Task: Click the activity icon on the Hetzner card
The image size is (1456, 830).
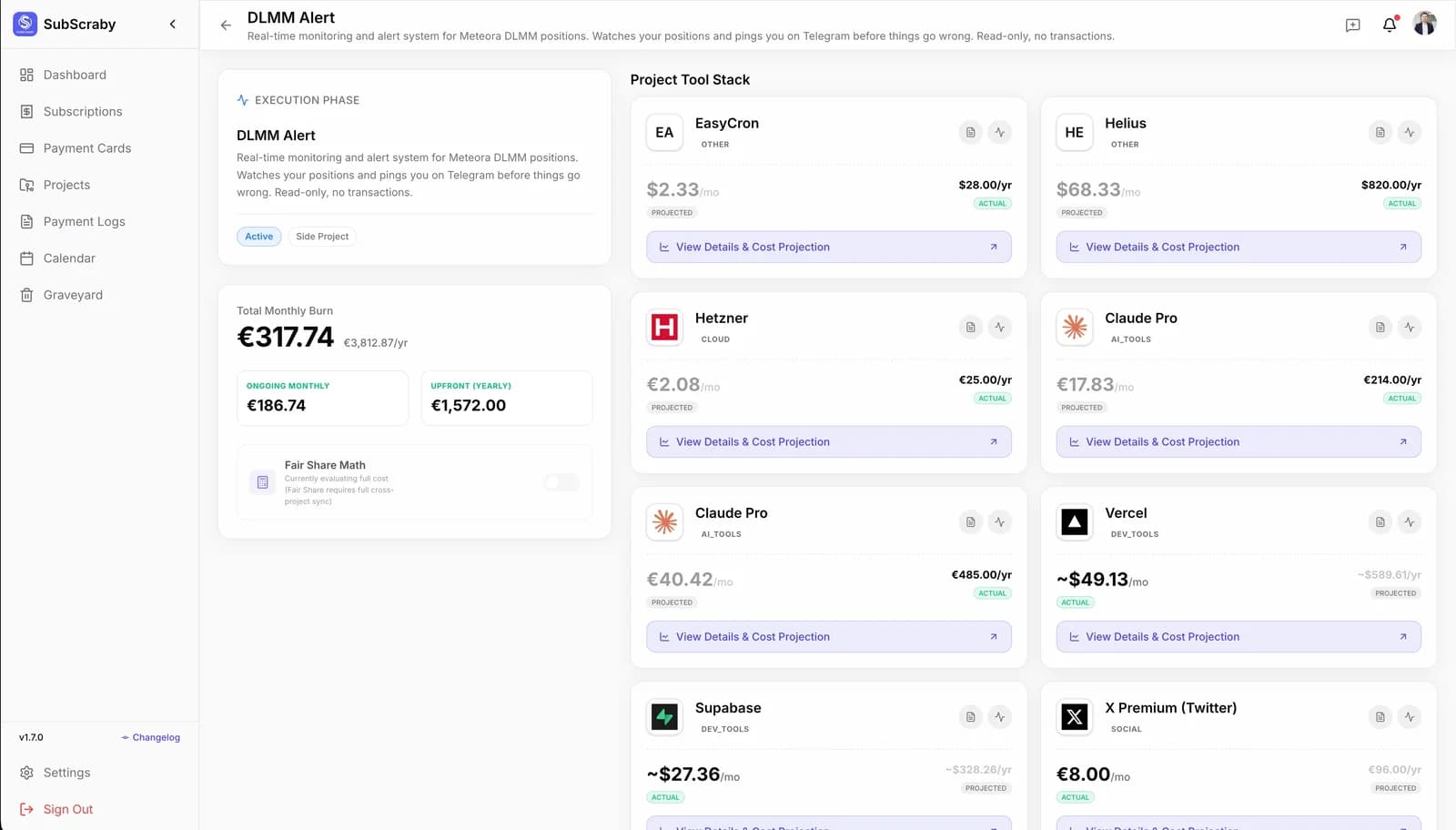Action: [x=1000, y=327]
